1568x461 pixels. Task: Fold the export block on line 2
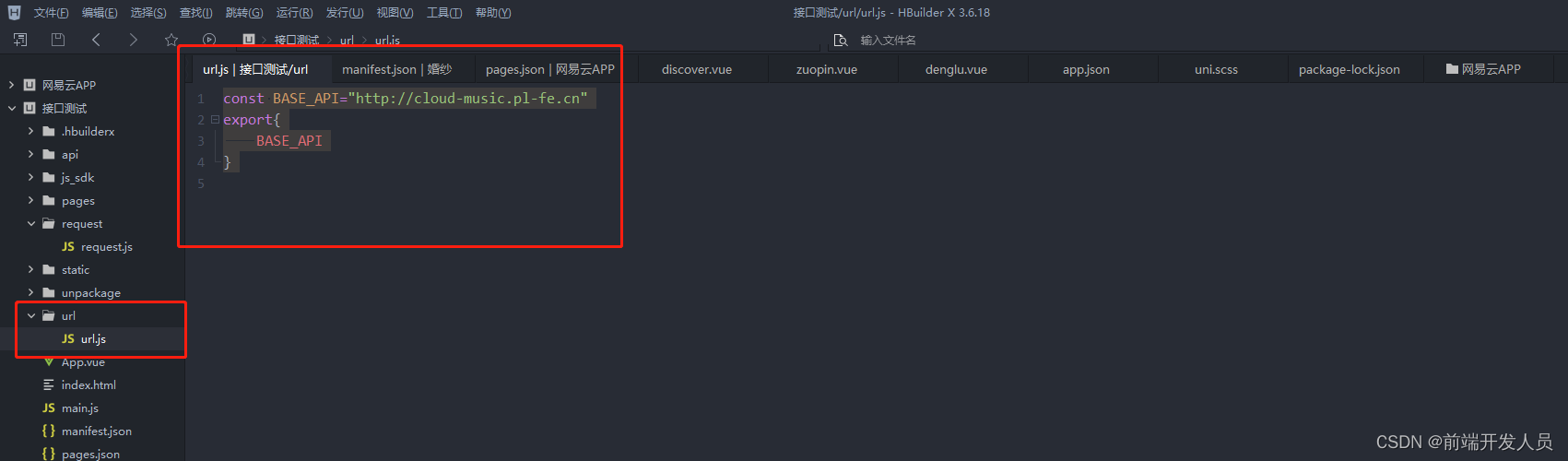[215, 120]
